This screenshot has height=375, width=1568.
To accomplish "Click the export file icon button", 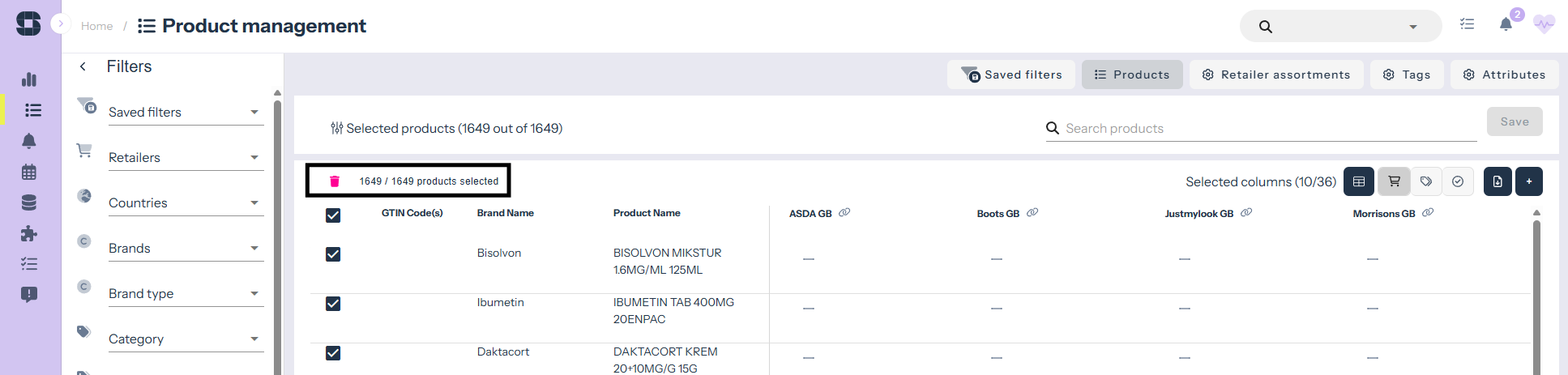I will (x=1498, y=181).
